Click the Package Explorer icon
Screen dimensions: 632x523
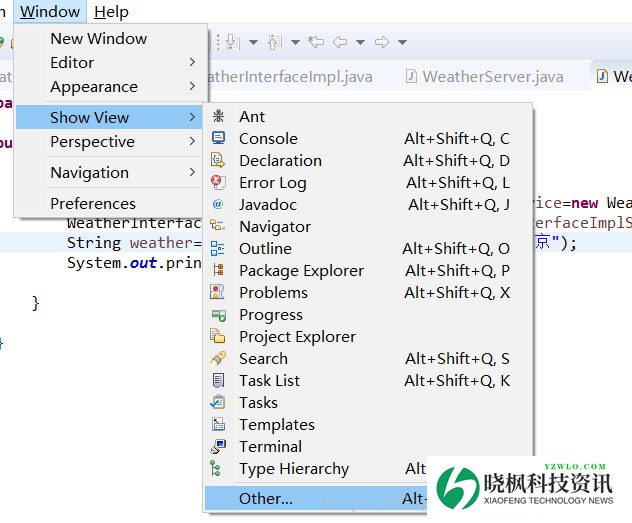coord(218,270)
